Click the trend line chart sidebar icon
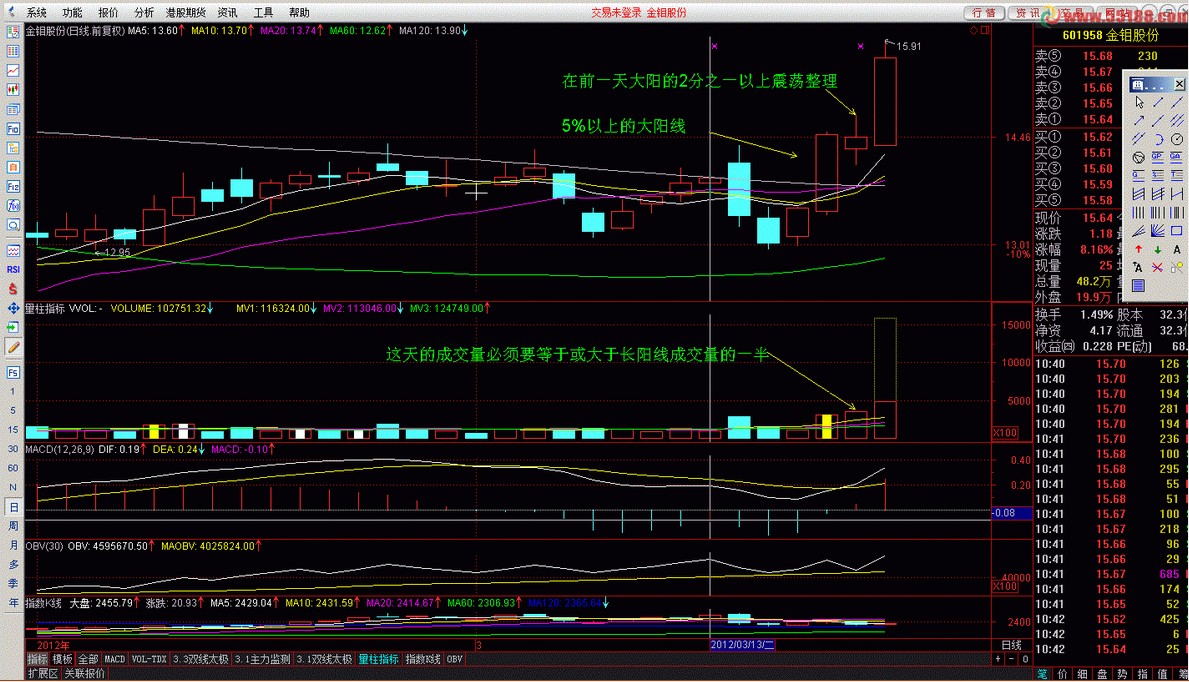Image resolution: width=1189 pixels, height=682 pixels. tap(13, 71)
